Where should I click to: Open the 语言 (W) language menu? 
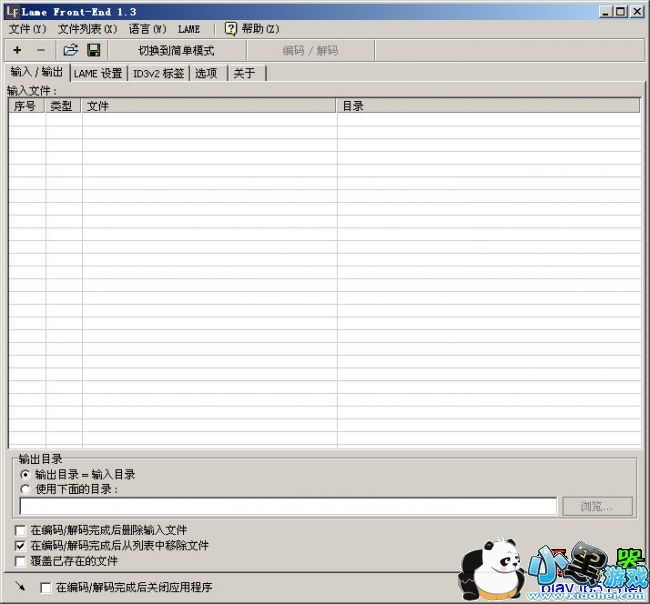pos(147,29)
